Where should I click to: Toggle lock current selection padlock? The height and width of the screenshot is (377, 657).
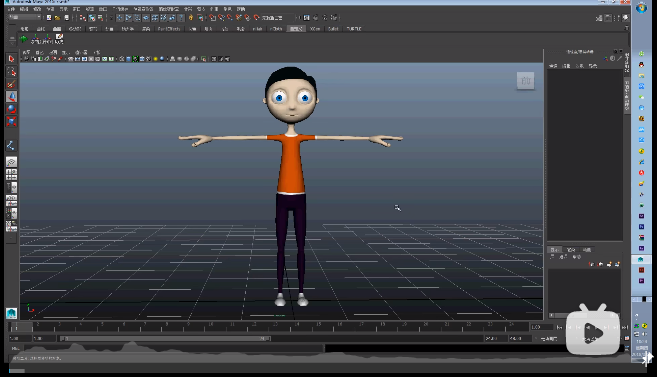191,18
